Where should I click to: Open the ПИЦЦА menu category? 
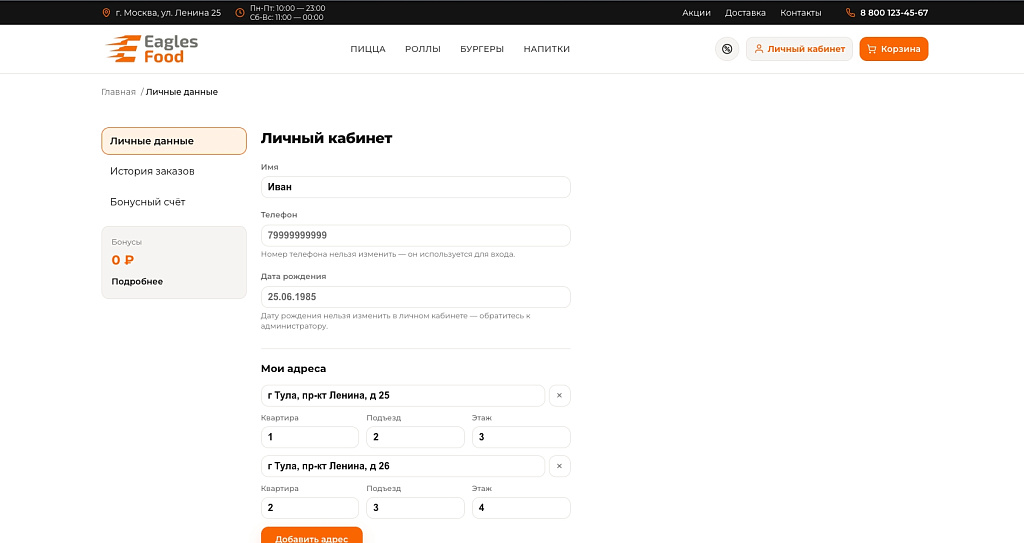pos(368,49)
